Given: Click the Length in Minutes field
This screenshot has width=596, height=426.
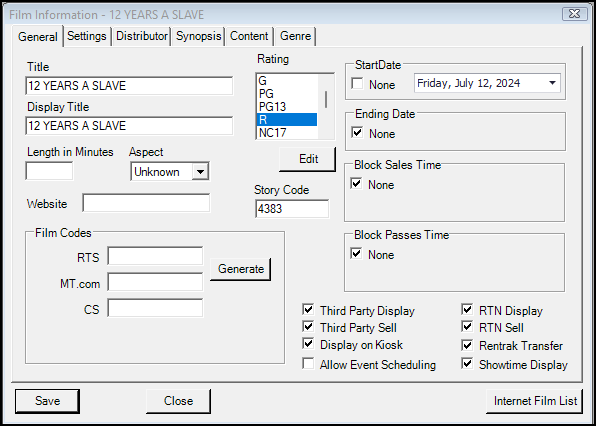Looking at the screenshot, I should pos(49,171).
